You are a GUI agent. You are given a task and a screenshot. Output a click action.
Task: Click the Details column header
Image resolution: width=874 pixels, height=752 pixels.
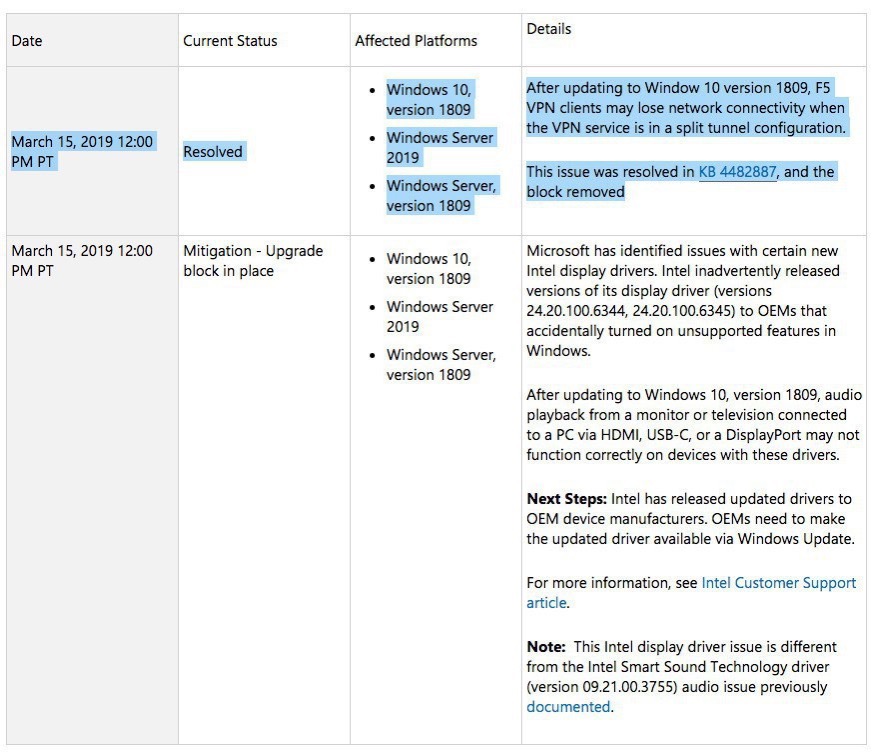tap(549, 29)
